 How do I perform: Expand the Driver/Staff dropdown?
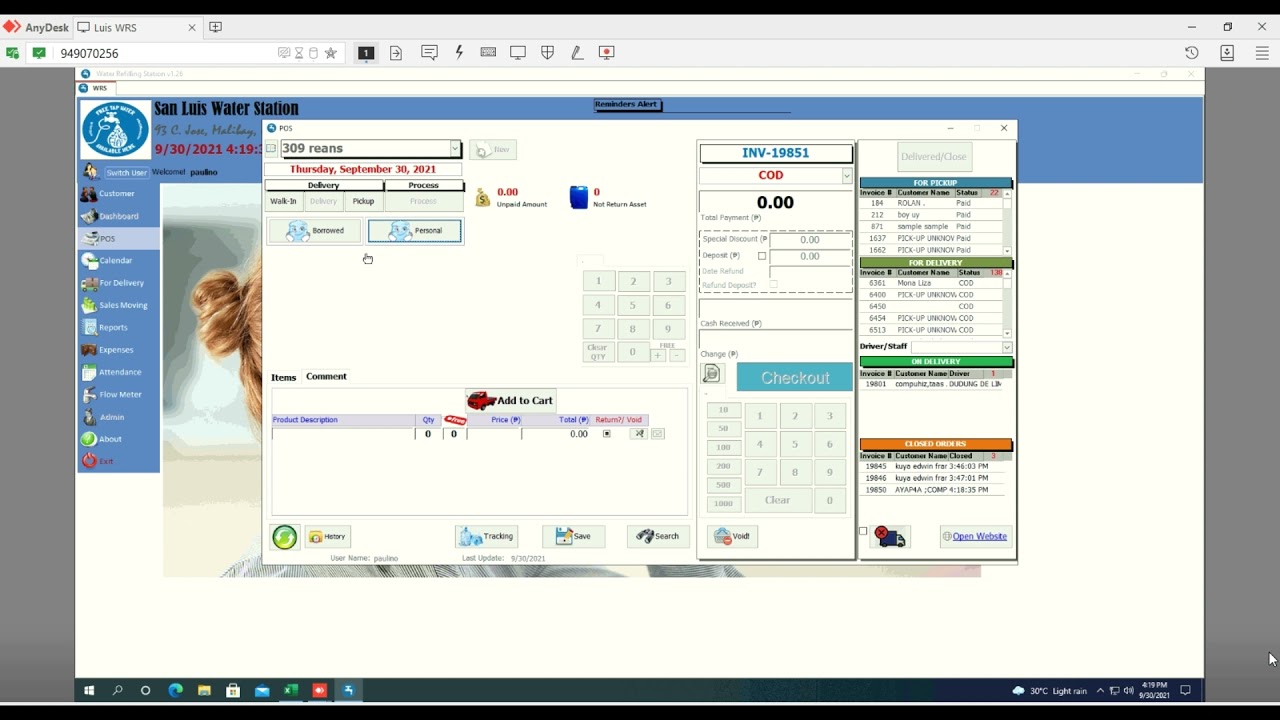click(x=1007, y=347)
